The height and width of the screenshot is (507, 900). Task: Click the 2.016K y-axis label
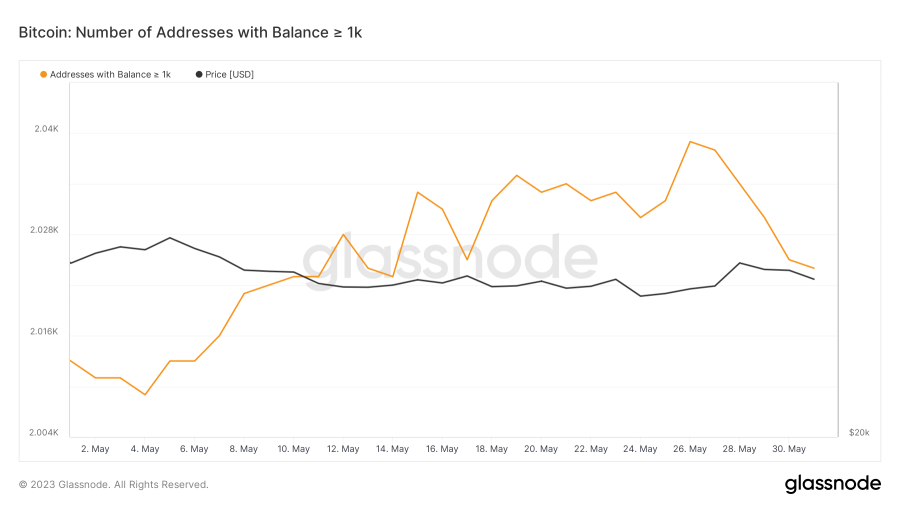coord(44,331)
